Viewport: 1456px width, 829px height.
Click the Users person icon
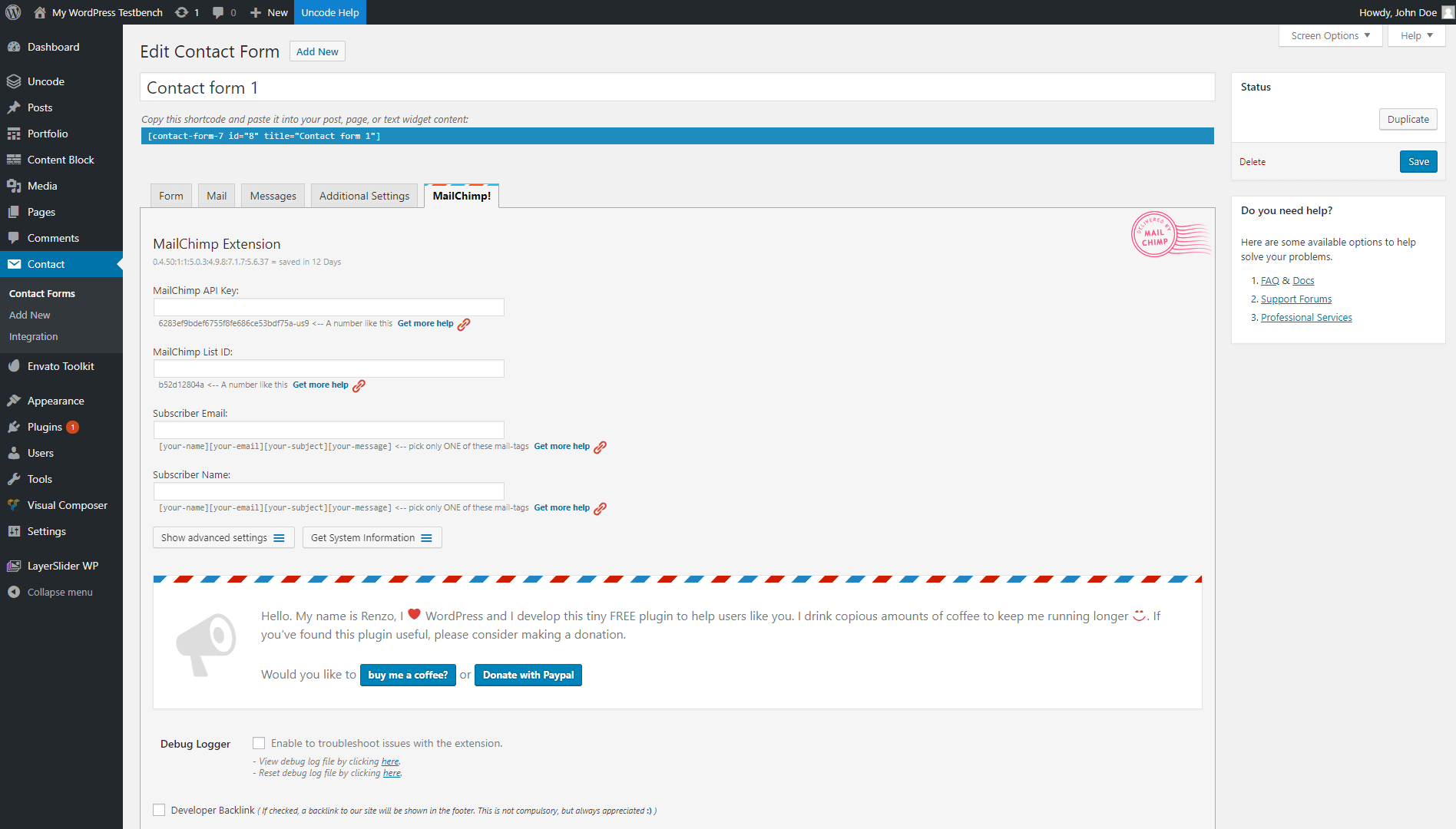[14, 453]
